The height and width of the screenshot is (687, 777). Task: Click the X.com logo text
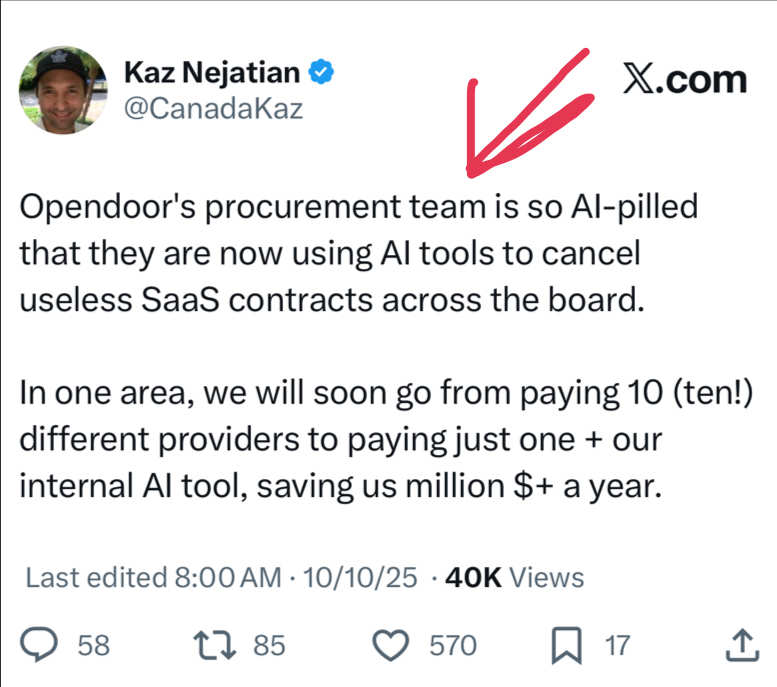(x=684, y=78)
